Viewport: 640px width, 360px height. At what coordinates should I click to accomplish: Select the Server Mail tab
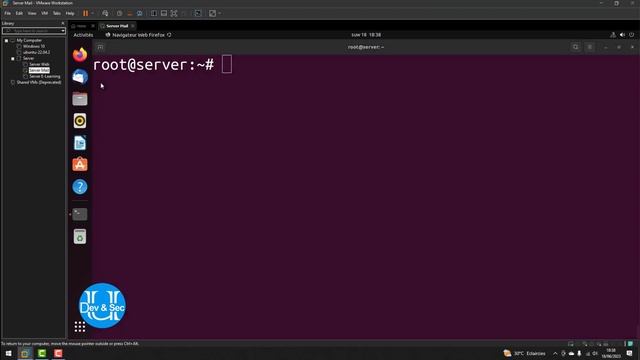point(117,26)
